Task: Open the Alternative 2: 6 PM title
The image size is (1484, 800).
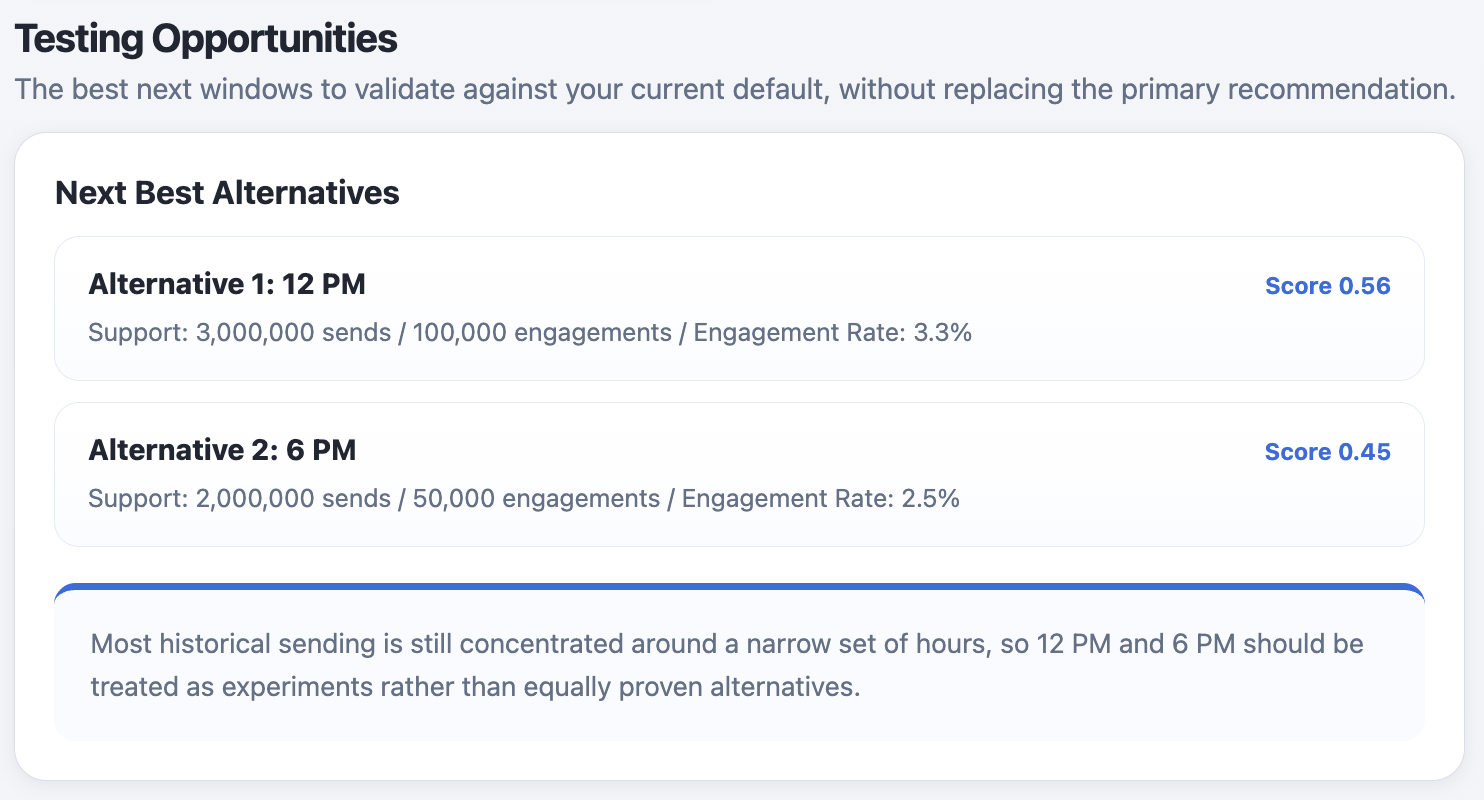Action: [x=222, y=451]
